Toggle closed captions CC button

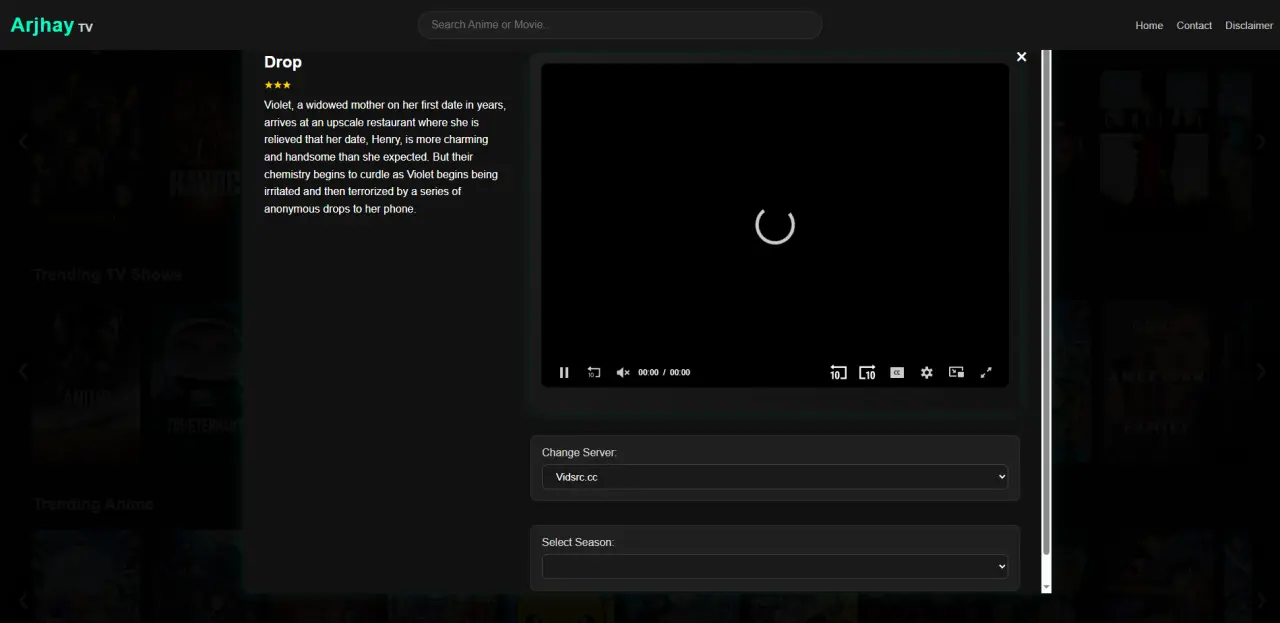coord(897,372)
